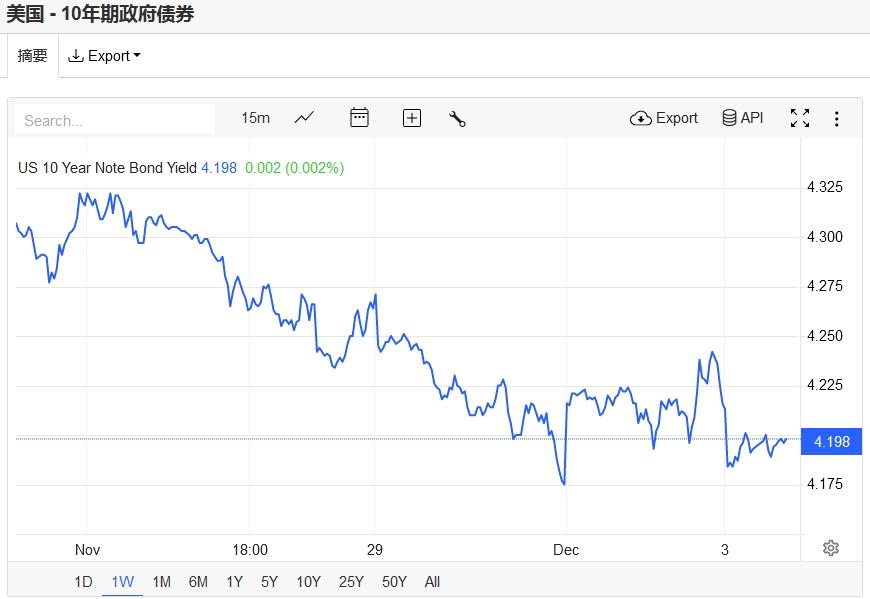
Task: Switch to the 摘要 tab
Action: pyautogui.click(x=32, y=56)
